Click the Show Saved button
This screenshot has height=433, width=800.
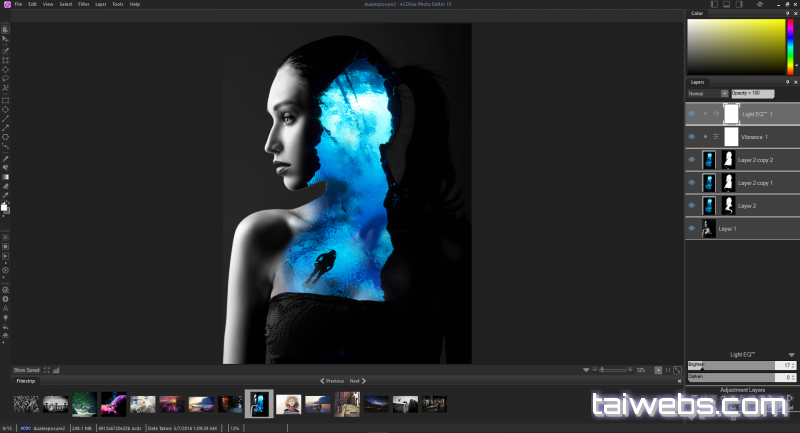[x=26, y=370]
